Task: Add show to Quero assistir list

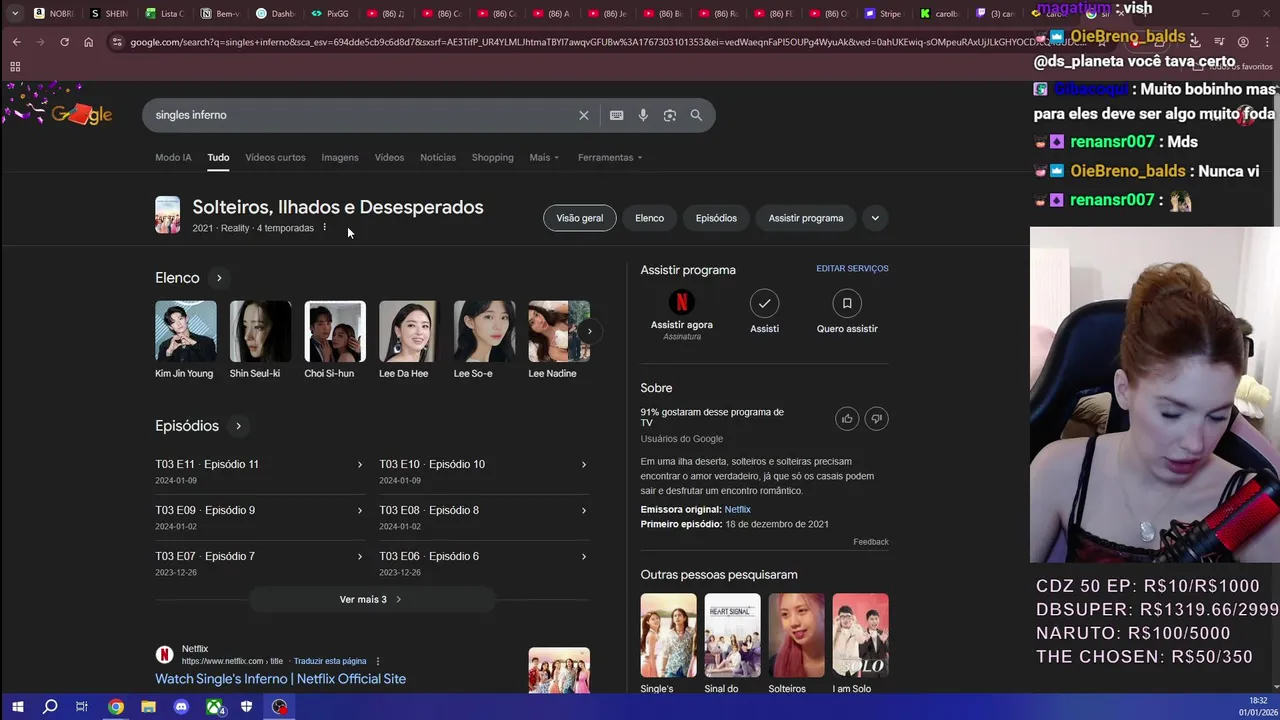Action: [x=847, y=303]
